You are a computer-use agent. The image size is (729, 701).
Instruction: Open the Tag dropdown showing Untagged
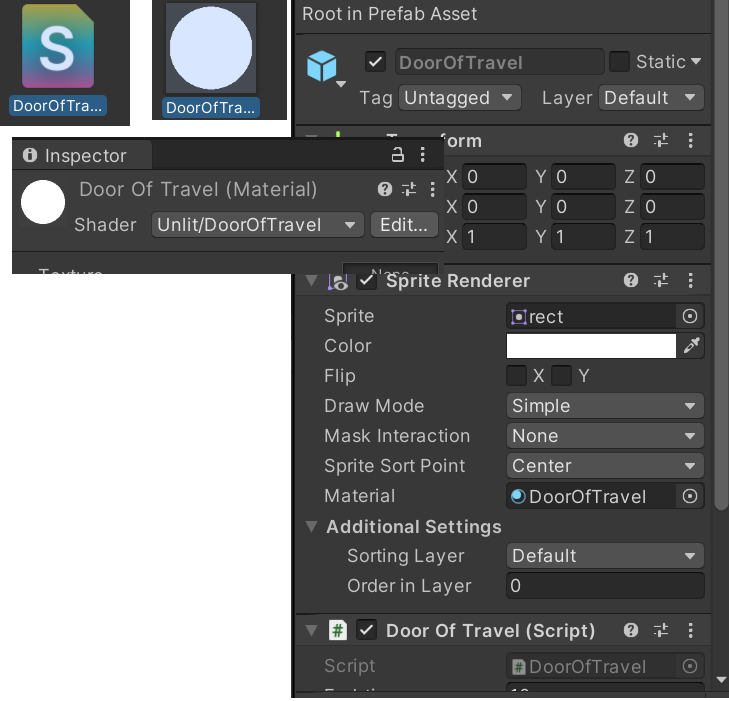(459, 98)
